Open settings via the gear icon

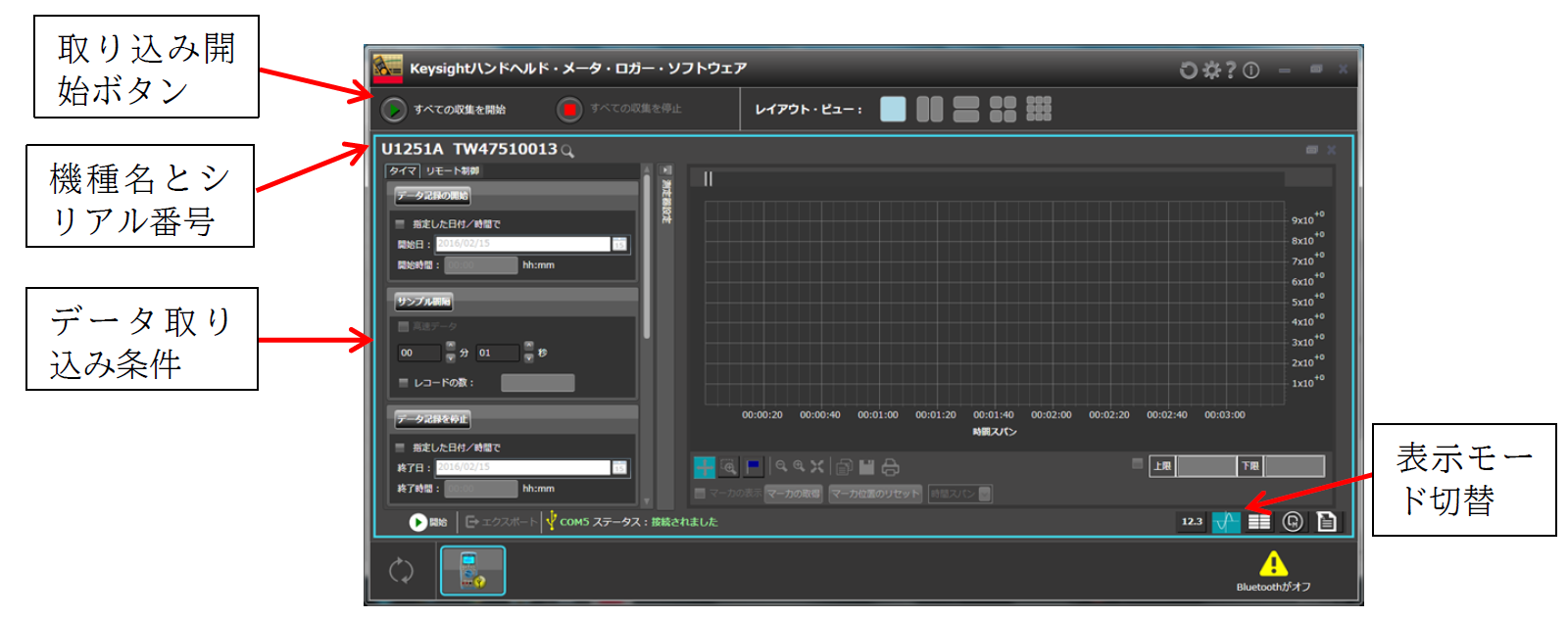point(1211,70)
